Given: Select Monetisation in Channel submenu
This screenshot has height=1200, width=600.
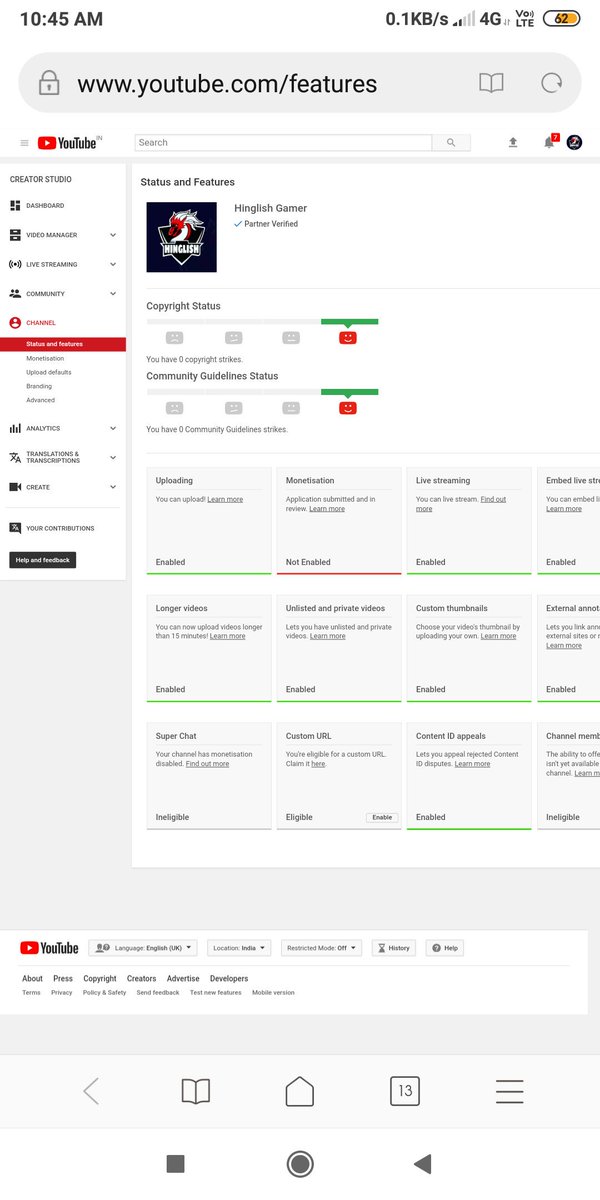Looking at the screenshot, I should tap(45, 358).
